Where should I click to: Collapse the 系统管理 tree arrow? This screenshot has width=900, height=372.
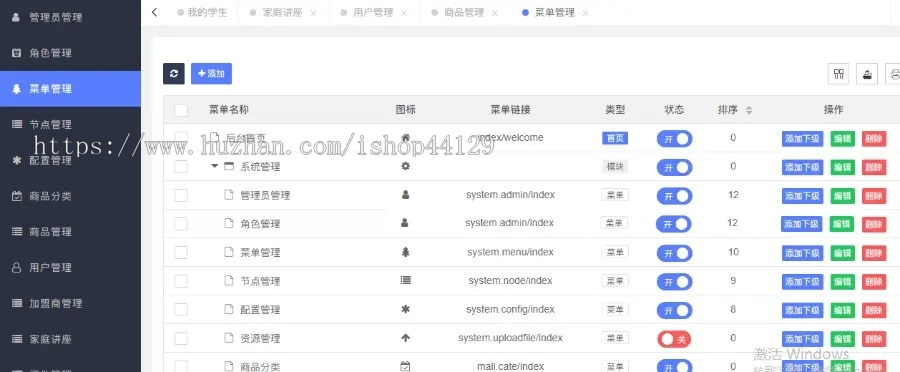(x=215, y=166)
